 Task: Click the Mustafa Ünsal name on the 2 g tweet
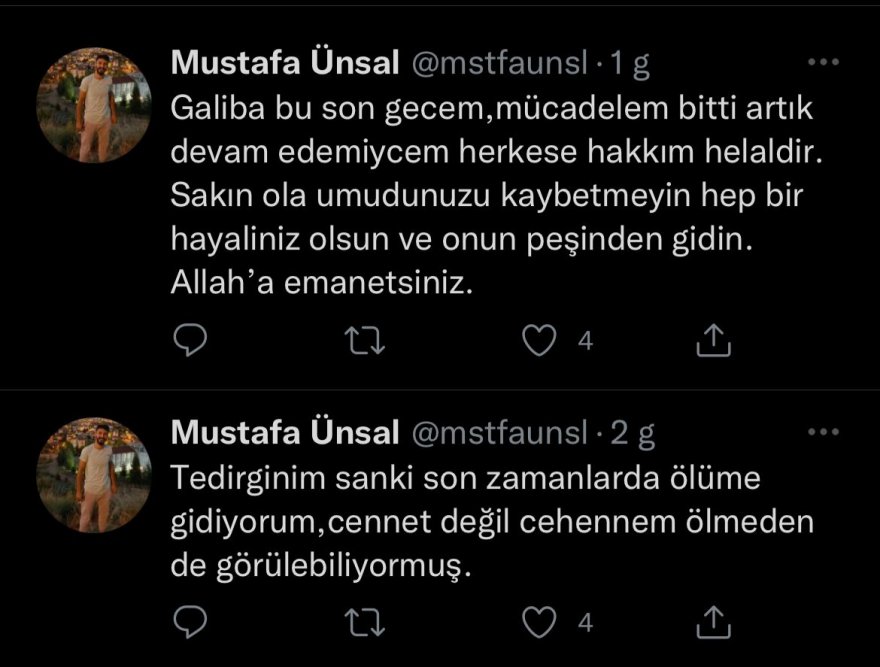point(285,432)
